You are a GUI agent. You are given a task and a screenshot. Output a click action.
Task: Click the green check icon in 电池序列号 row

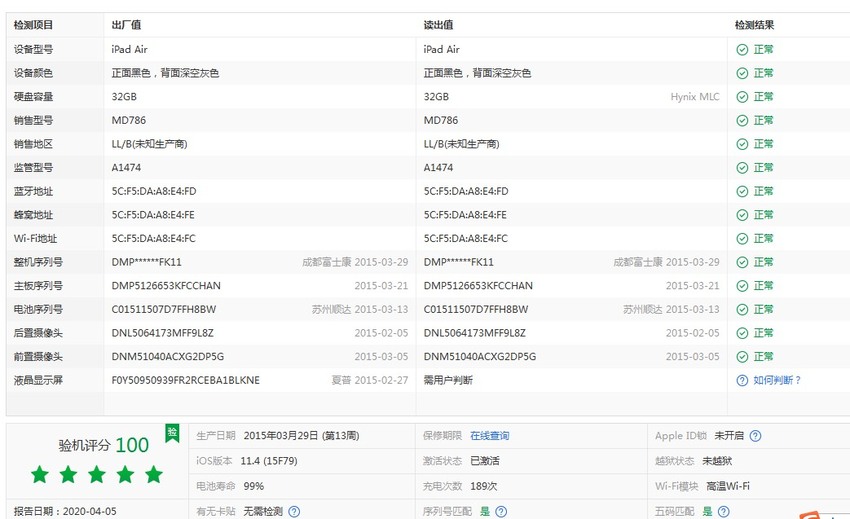click(742, 309)
